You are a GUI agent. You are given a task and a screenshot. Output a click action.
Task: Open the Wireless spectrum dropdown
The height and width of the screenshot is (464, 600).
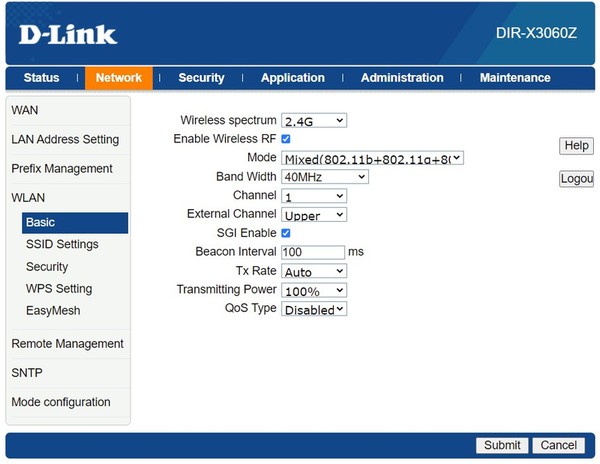[x=314, y=121]
